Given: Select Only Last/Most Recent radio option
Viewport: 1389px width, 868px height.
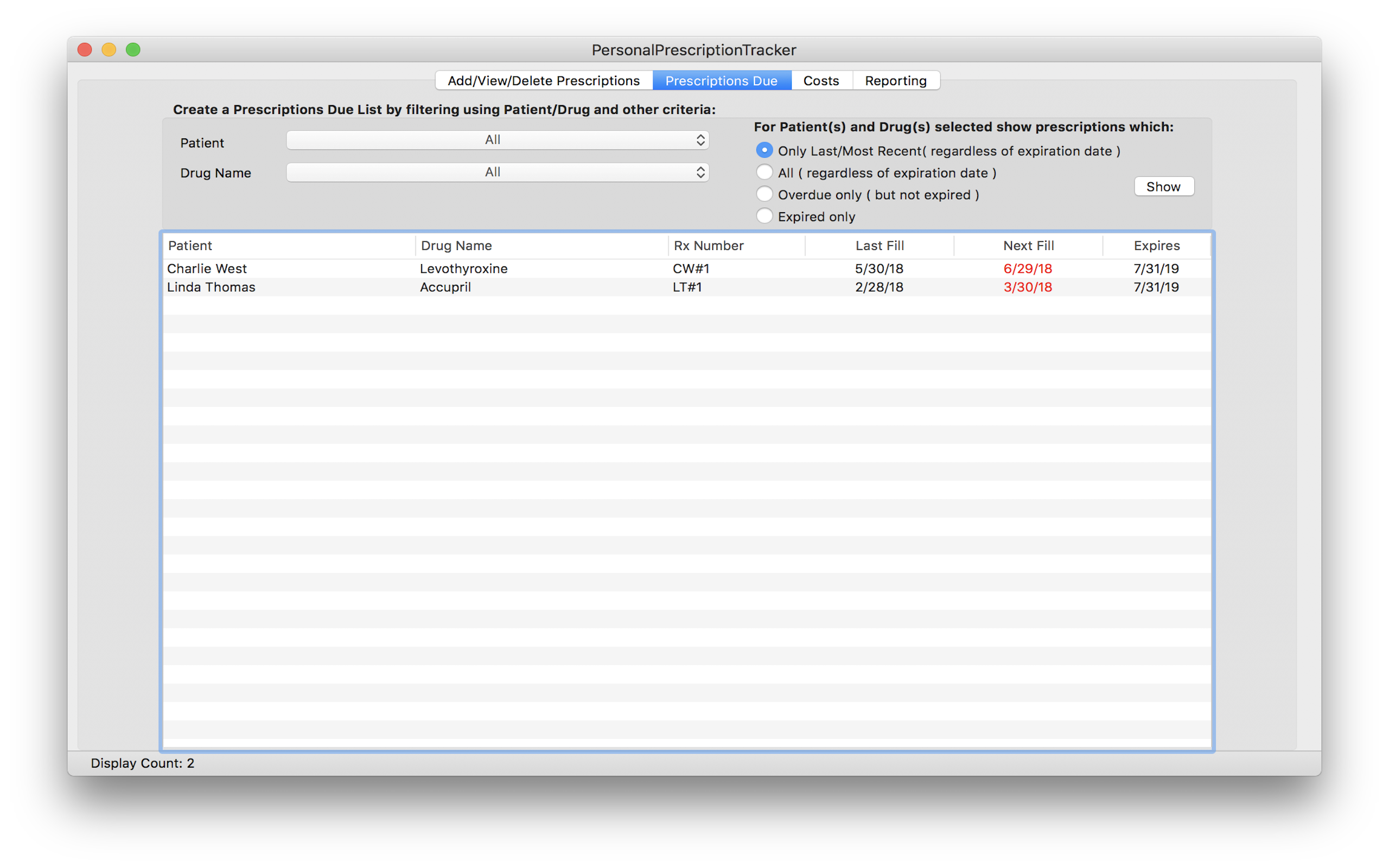Looking at the screenshot, I should (764, 150).
